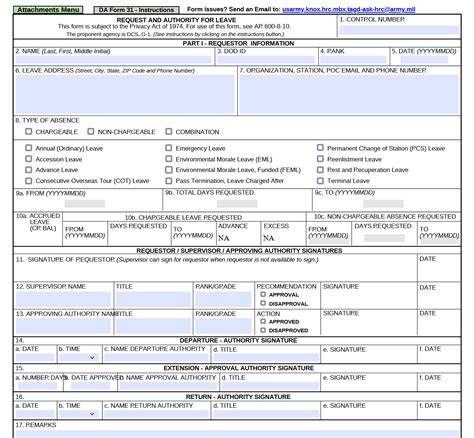Click the Approving Authority Title field
The image size is (474, 438).
point(153,326)
